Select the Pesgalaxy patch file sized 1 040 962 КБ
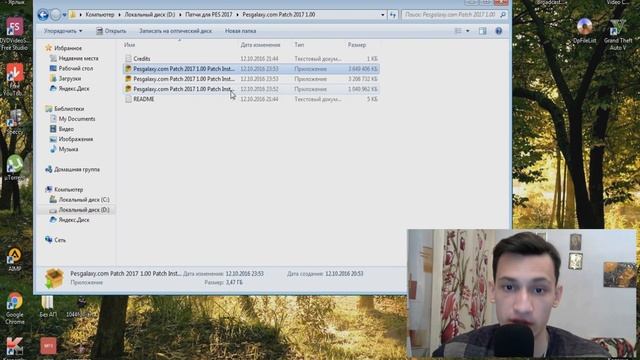The width and height of the screenshot is (640, 360). tap(251, 89)
